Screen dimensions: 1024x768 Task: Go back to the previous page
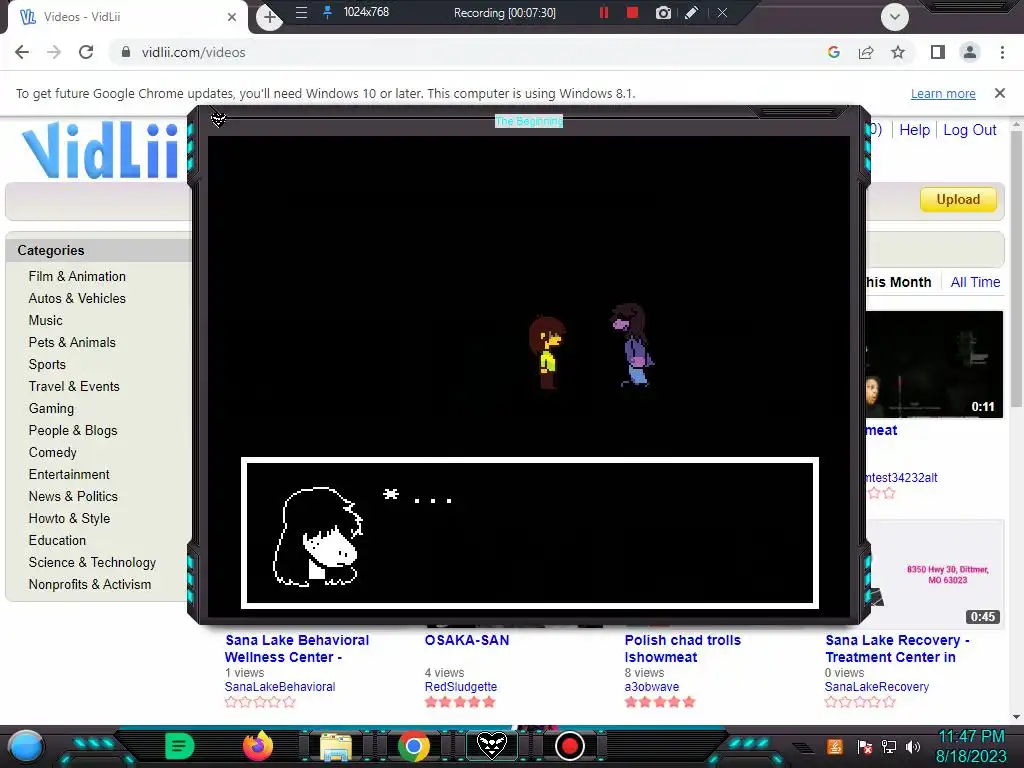point(22,52)
